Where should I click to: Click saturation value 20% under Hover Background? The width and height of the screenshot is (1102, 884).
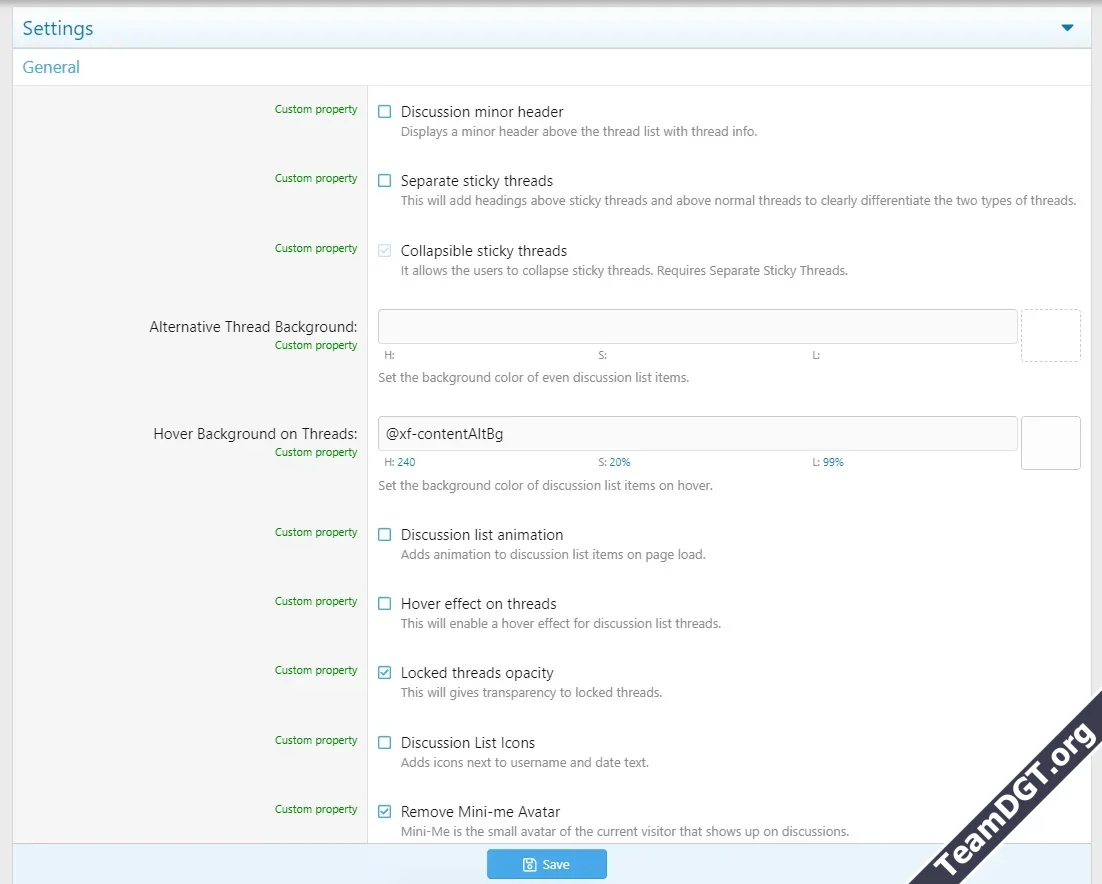(x=619, y=463)
